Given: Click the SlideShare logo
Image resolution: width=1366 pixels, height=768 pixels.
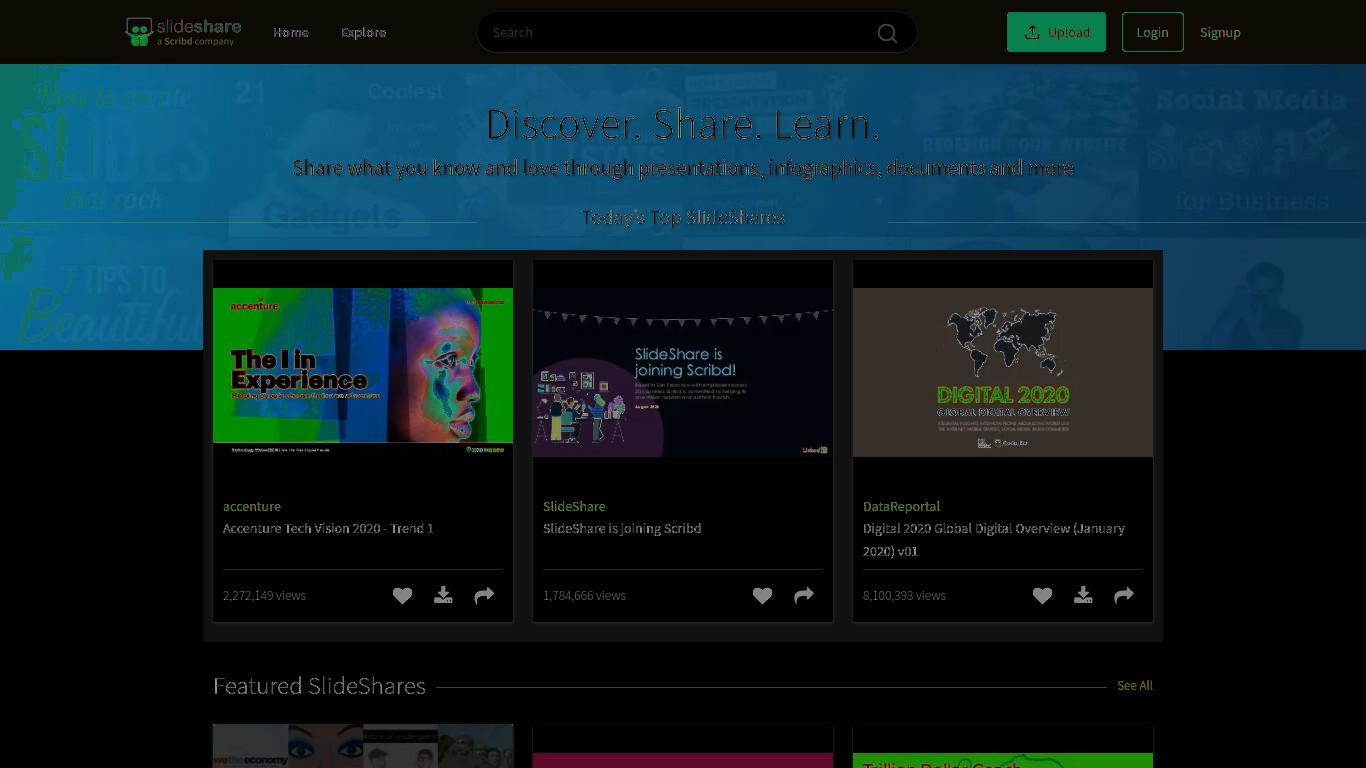Looking at the screenshot, I should 183,31.
